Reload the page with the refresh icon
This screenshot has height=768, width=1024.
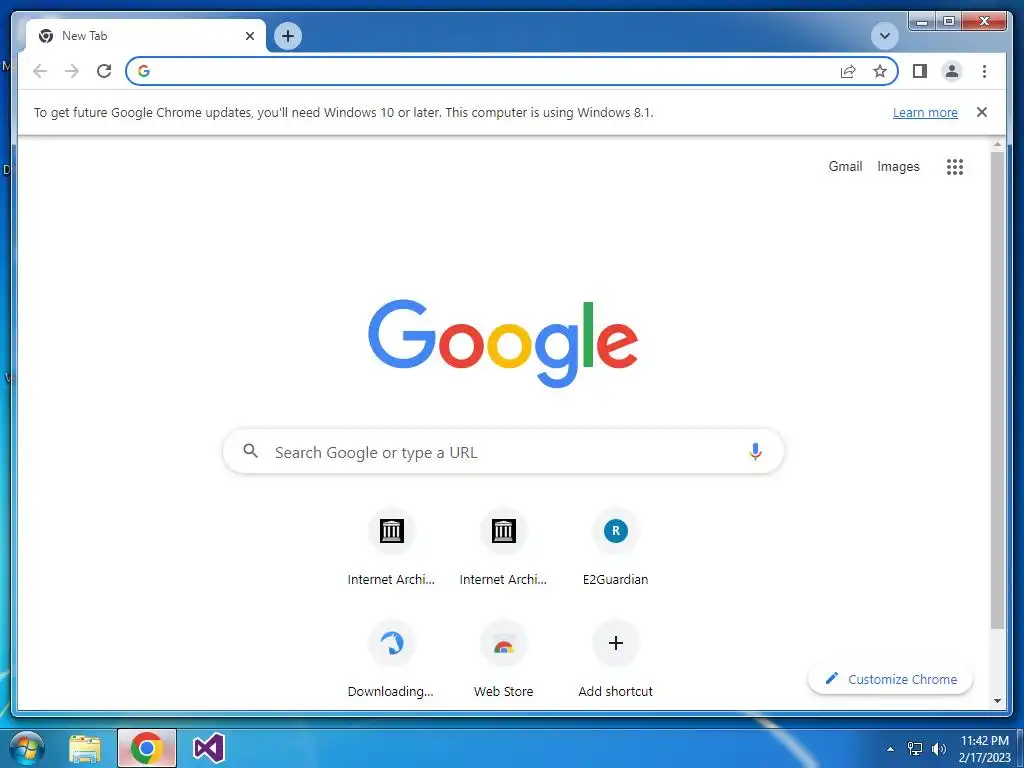point(104,71)
